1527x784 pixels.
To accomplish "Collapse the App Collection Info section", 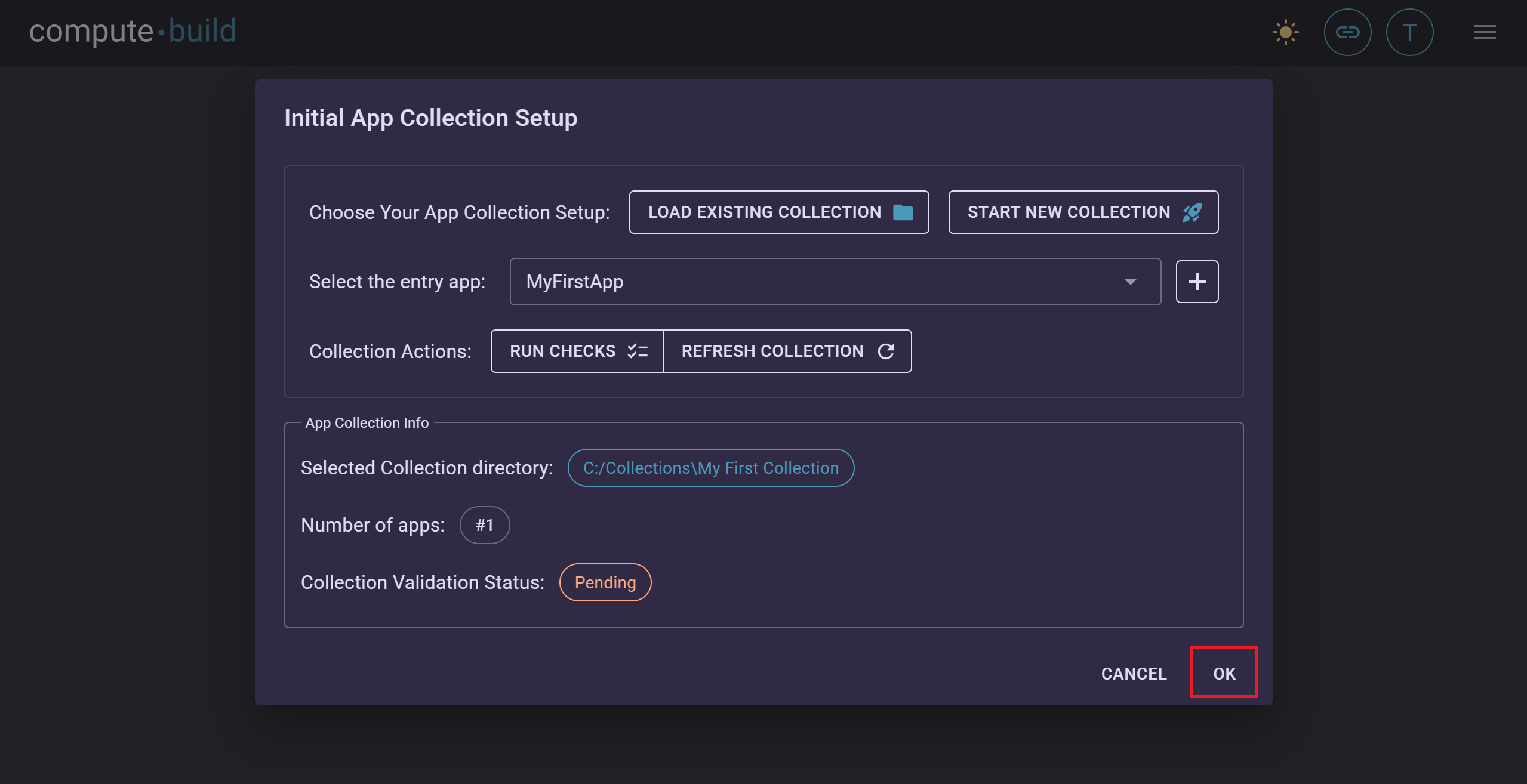I will coord(367,422).
